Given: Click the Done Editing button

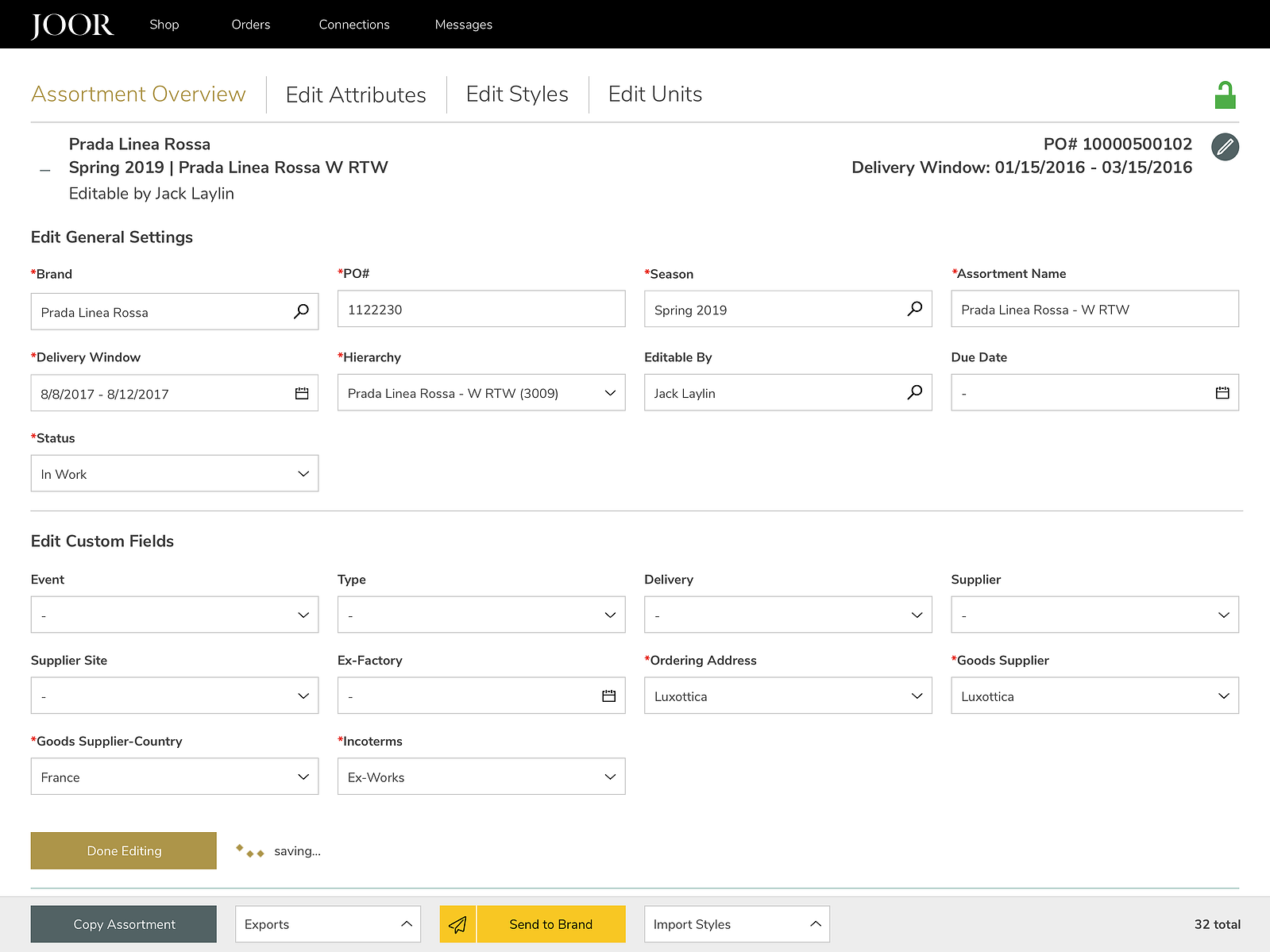Looking at the screenshot, I should click(124, 850).
